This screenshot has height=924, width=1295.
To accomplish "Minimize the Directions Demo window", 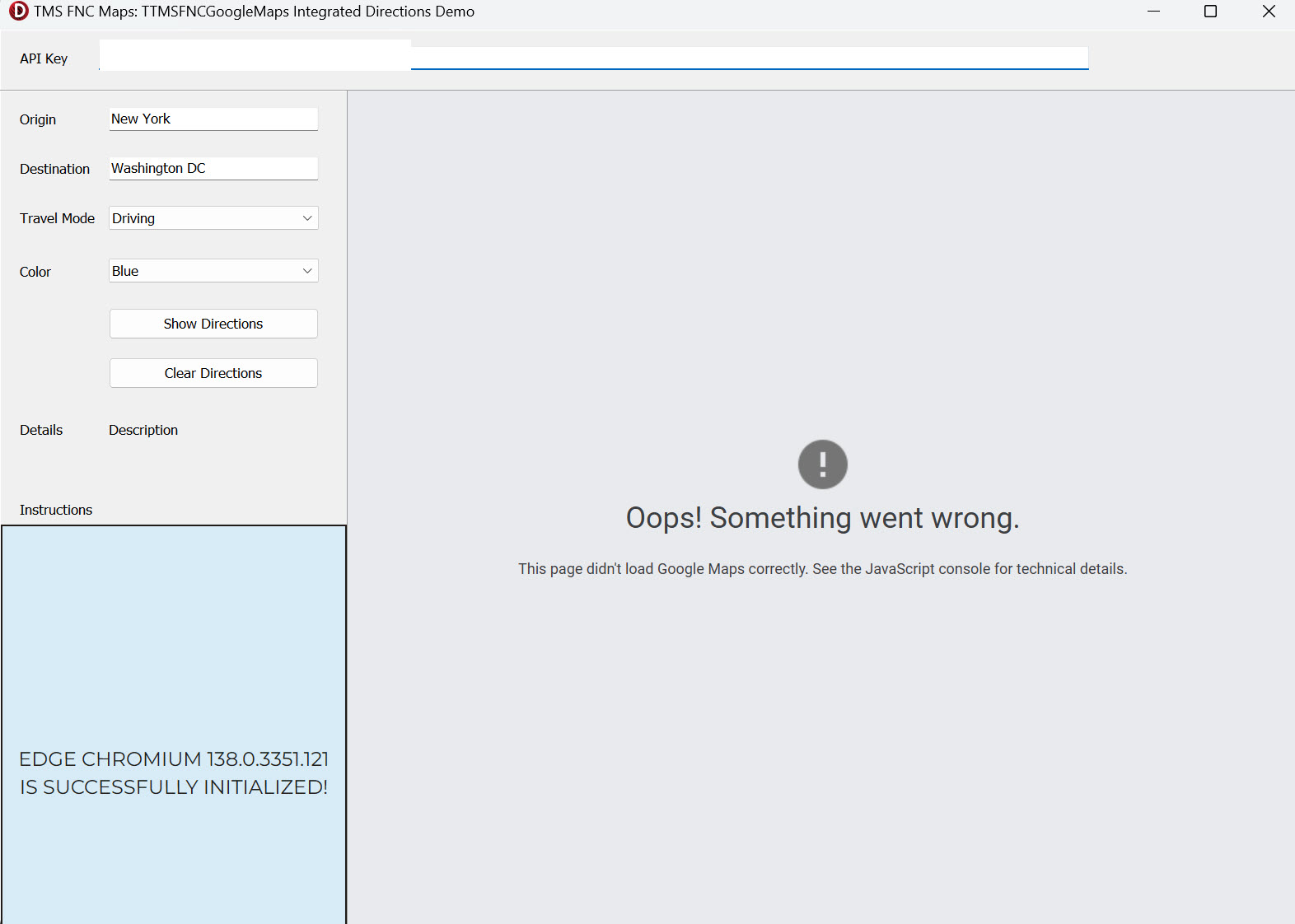I will (1154, 12).
